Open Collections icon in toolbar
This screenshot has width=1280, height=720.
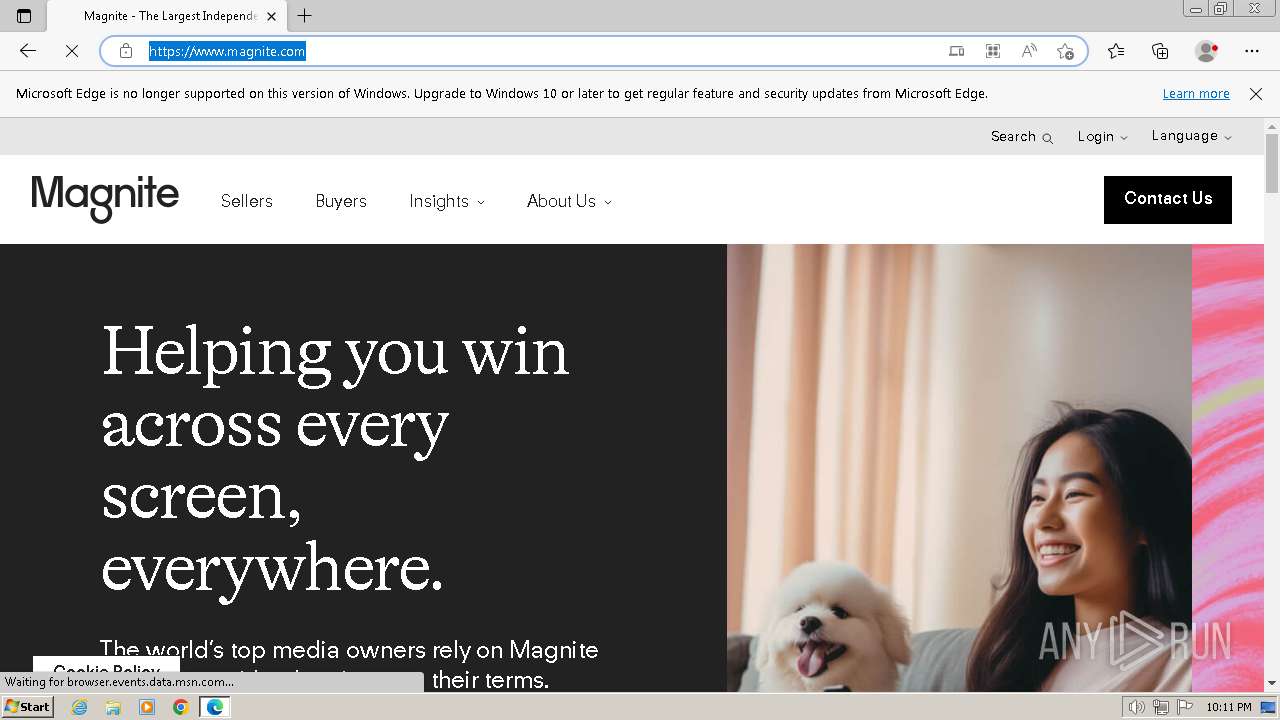[x=1160, y=51]
